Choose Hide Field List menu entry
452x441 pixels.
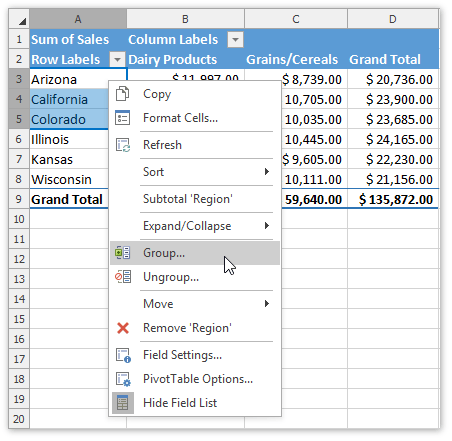point(195,403)
